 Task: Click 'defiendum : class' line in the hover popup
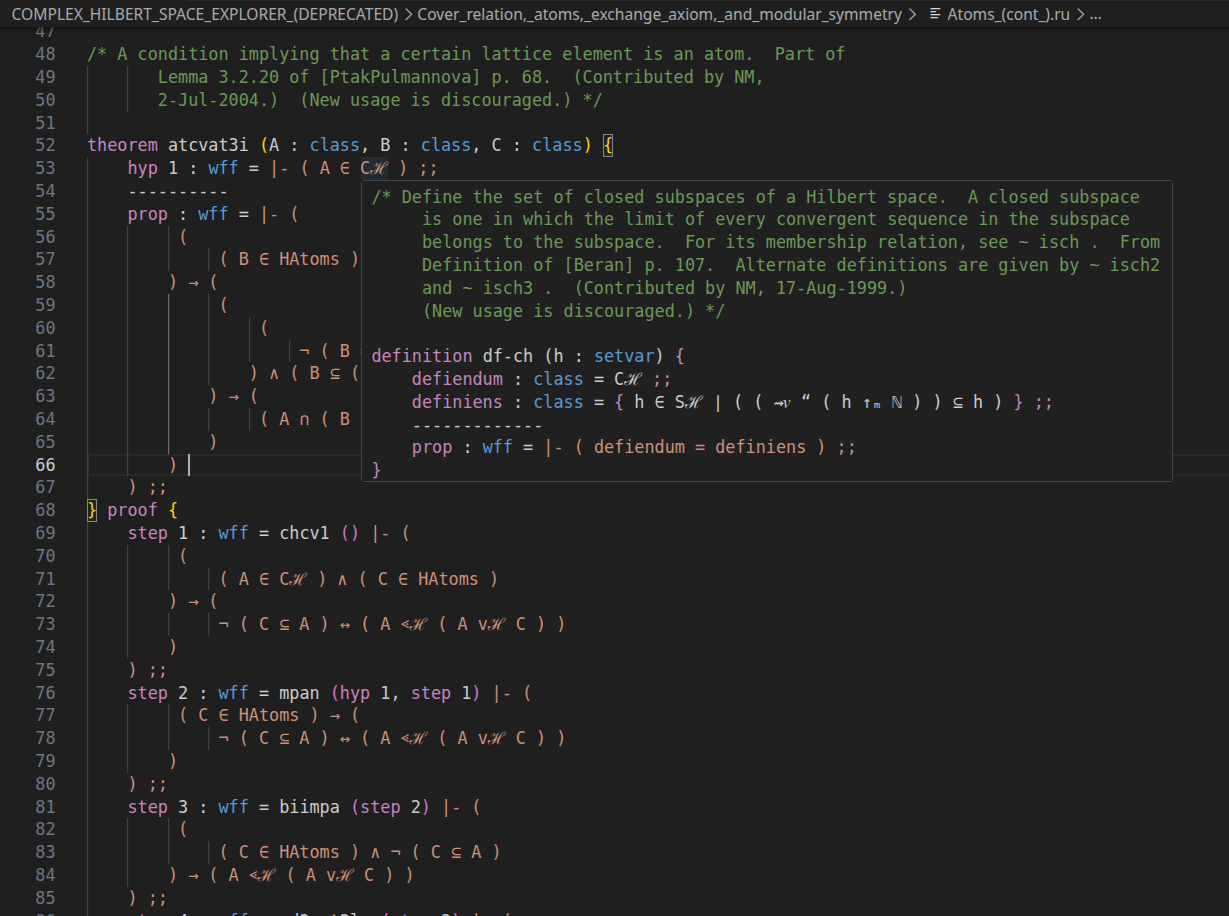pos(542,379)
